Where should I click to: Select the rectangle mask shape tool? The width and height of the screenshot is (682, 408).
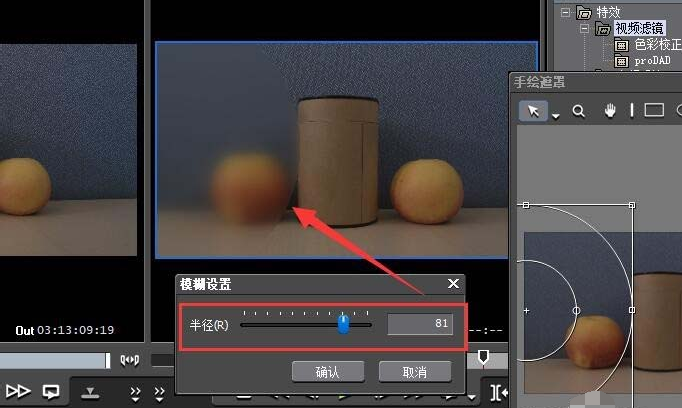[x=654, y=111]
